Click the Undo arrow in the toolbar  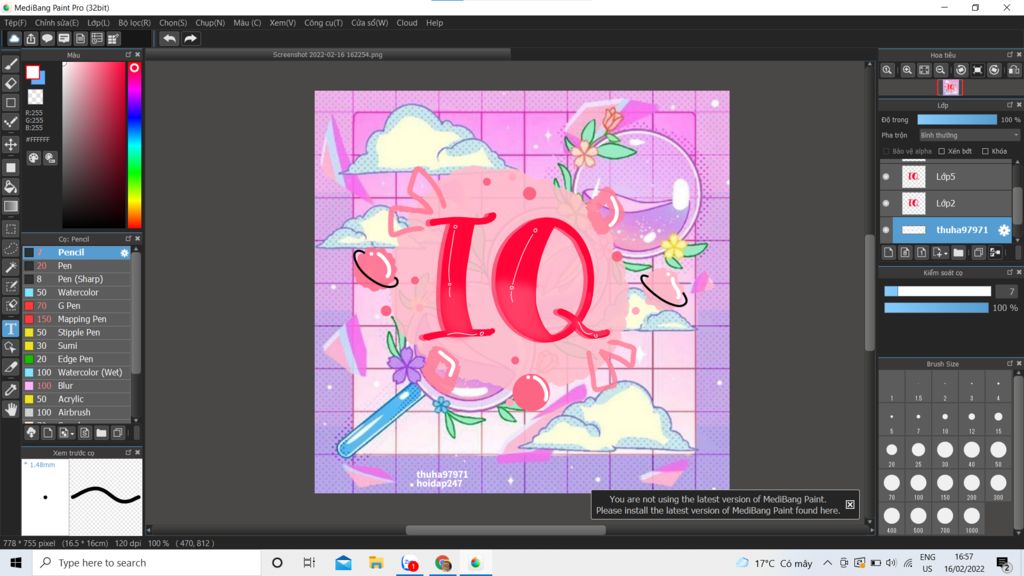click(169, 39)
